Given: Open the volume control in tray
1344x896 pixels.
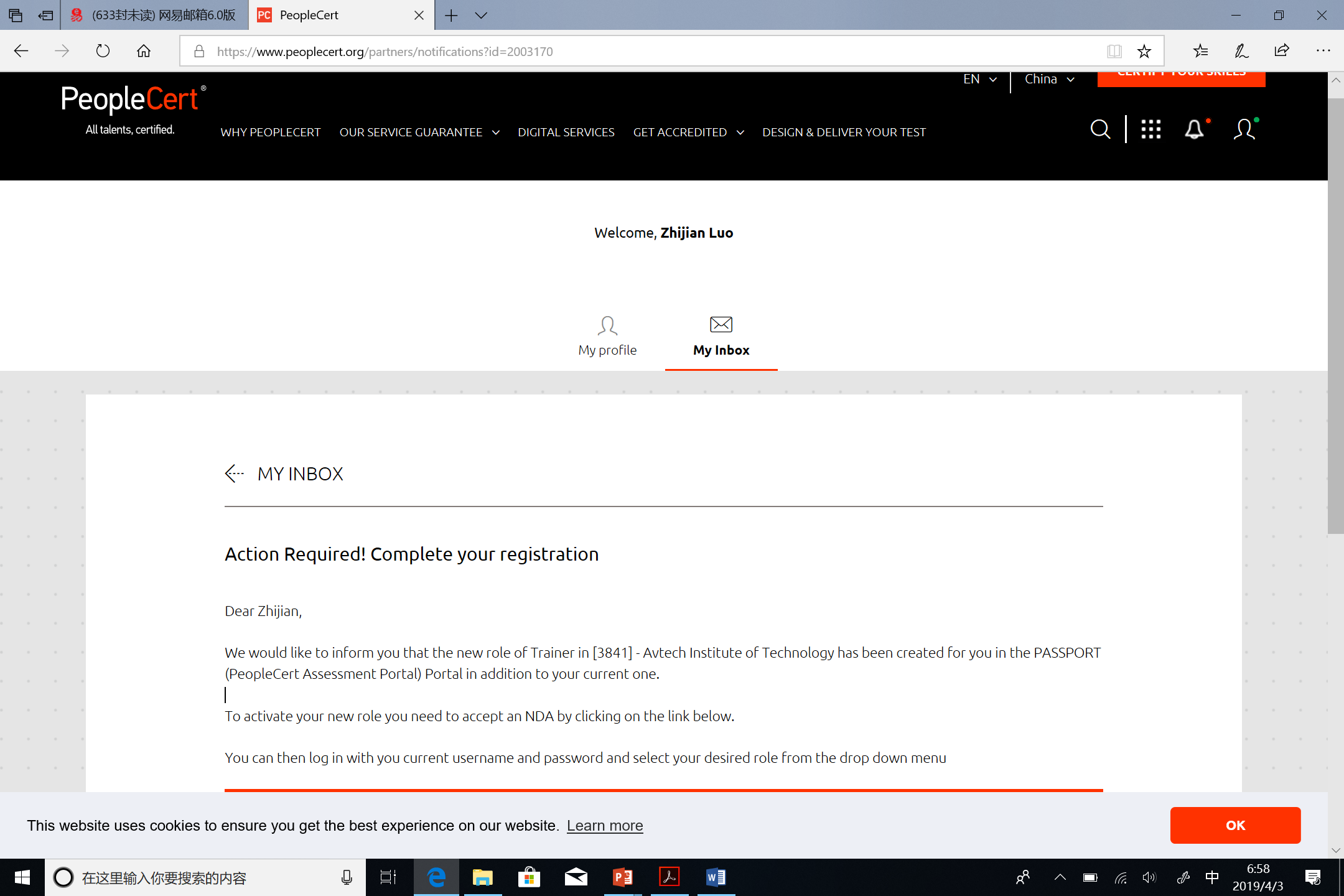Looking at the screenshot, I should [x=1149, y=877].
